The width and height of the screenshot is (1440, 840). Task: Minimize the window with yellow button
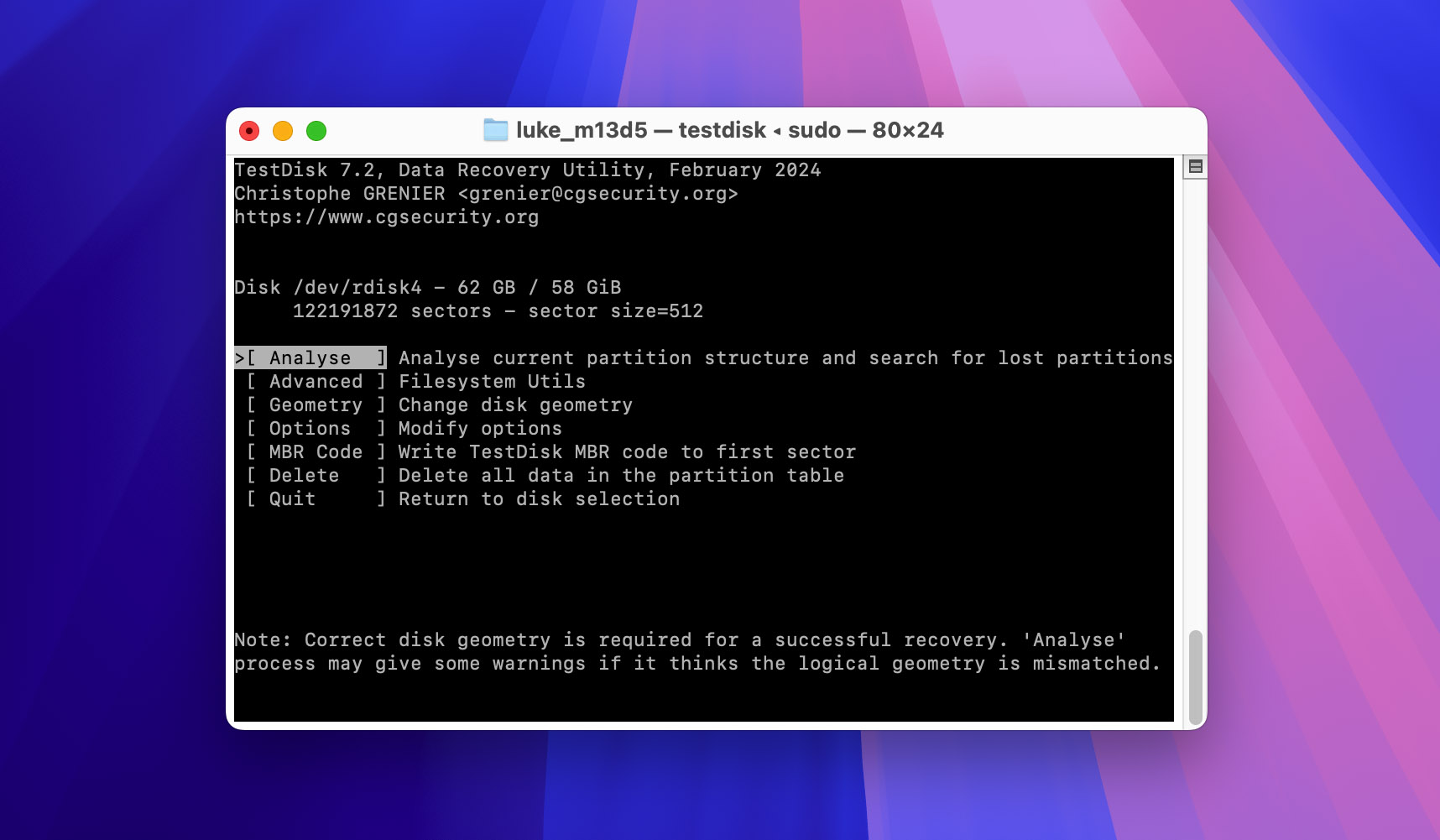click(283, 131)
